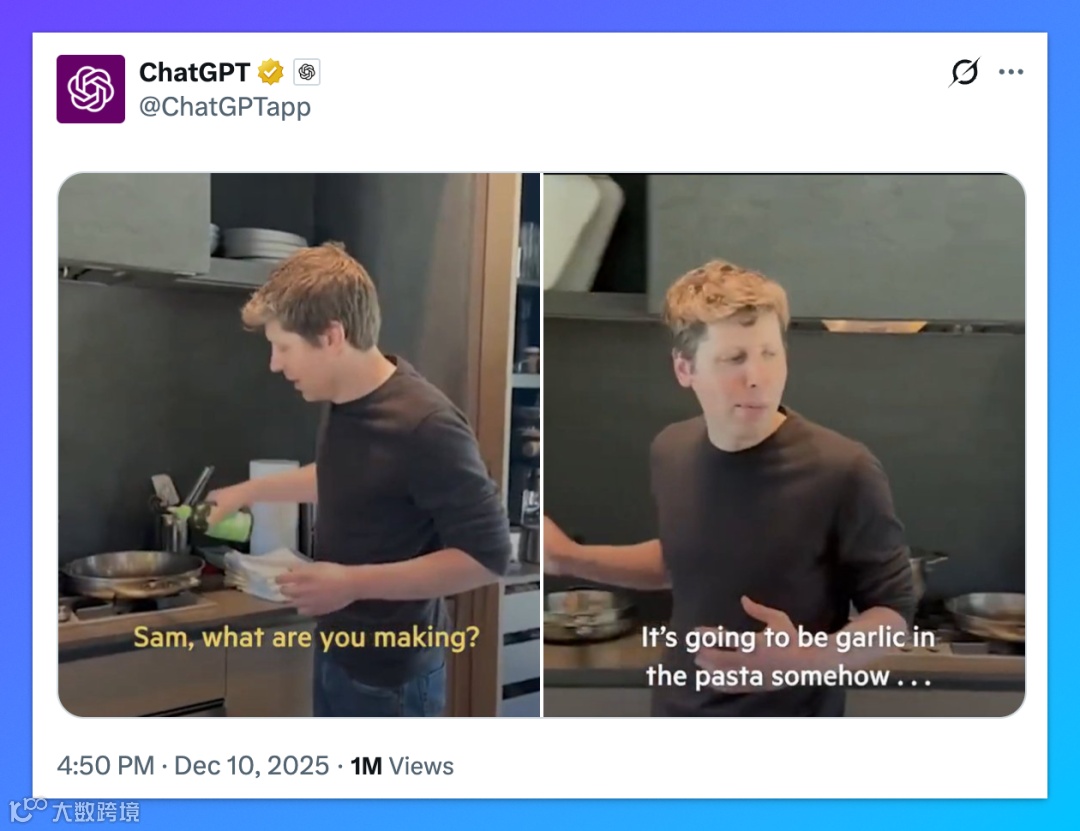The height and width of the screenshot is (831, 1080).
Task: Click the 4:50 PM Dec 10, 2025 timestamp
Action: [193, 766]
